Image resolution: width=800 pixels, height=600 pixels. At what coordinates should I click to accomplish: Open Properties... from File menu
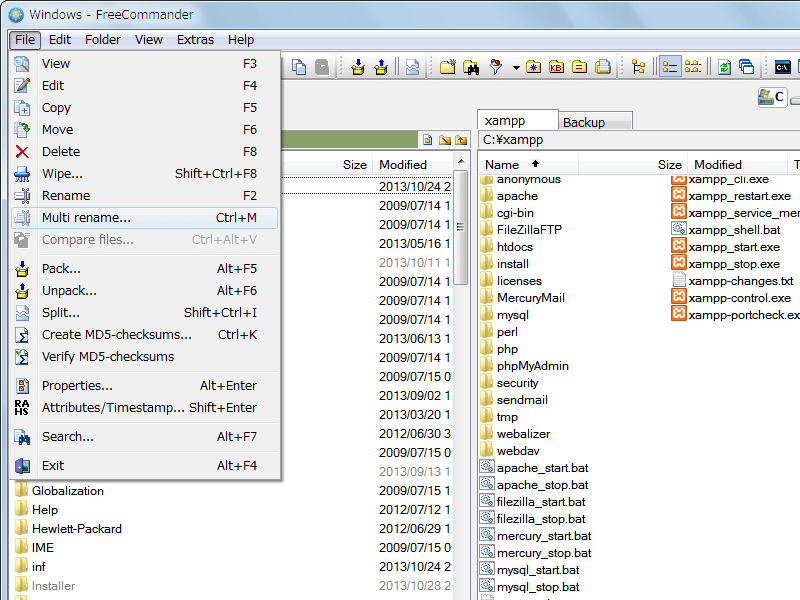145,385
